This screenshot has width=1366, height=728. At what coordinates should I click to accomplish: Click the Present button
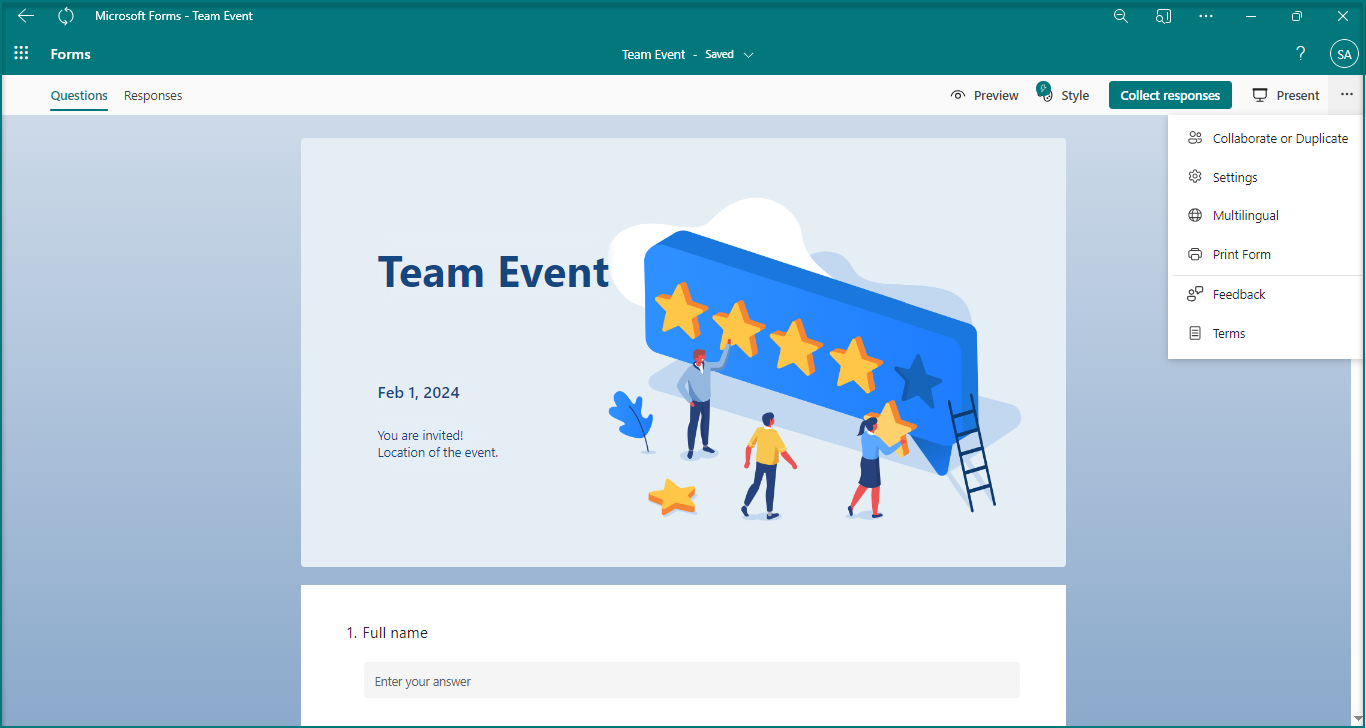[1287, 96]
